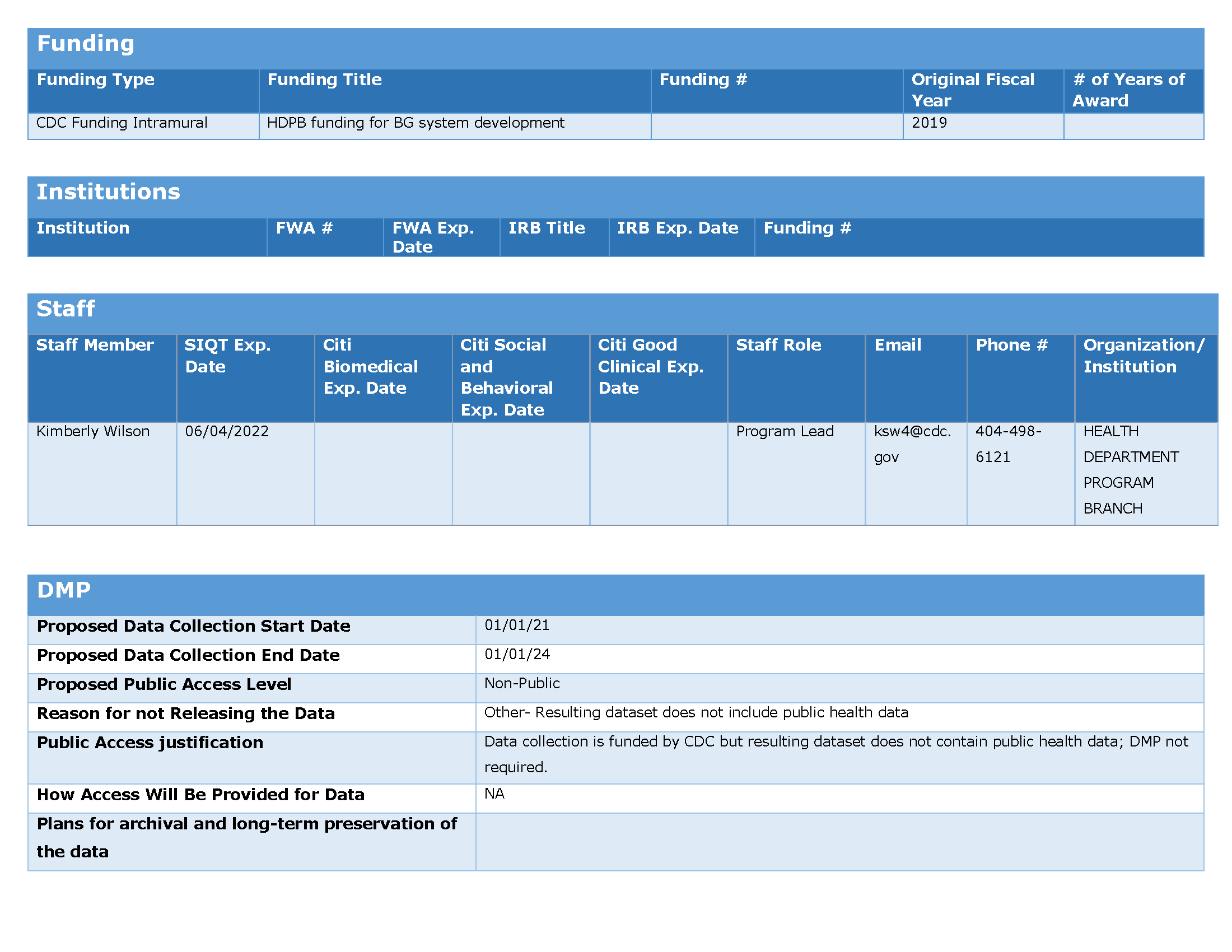Click the Funding Title column header
This screenshot has height=952, width=1232.
click(324, 80)
